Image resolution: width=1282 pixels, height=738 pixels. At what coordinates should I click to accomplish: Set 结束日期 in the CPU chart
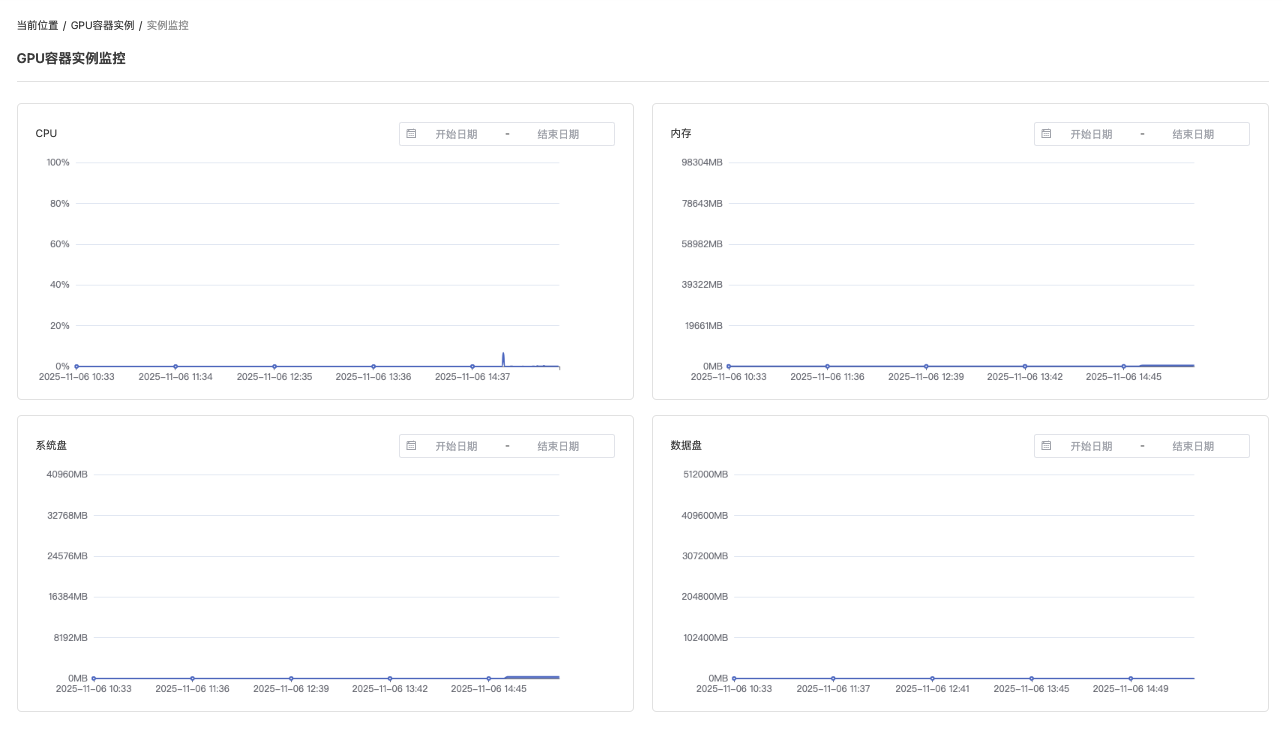[558, 134]
